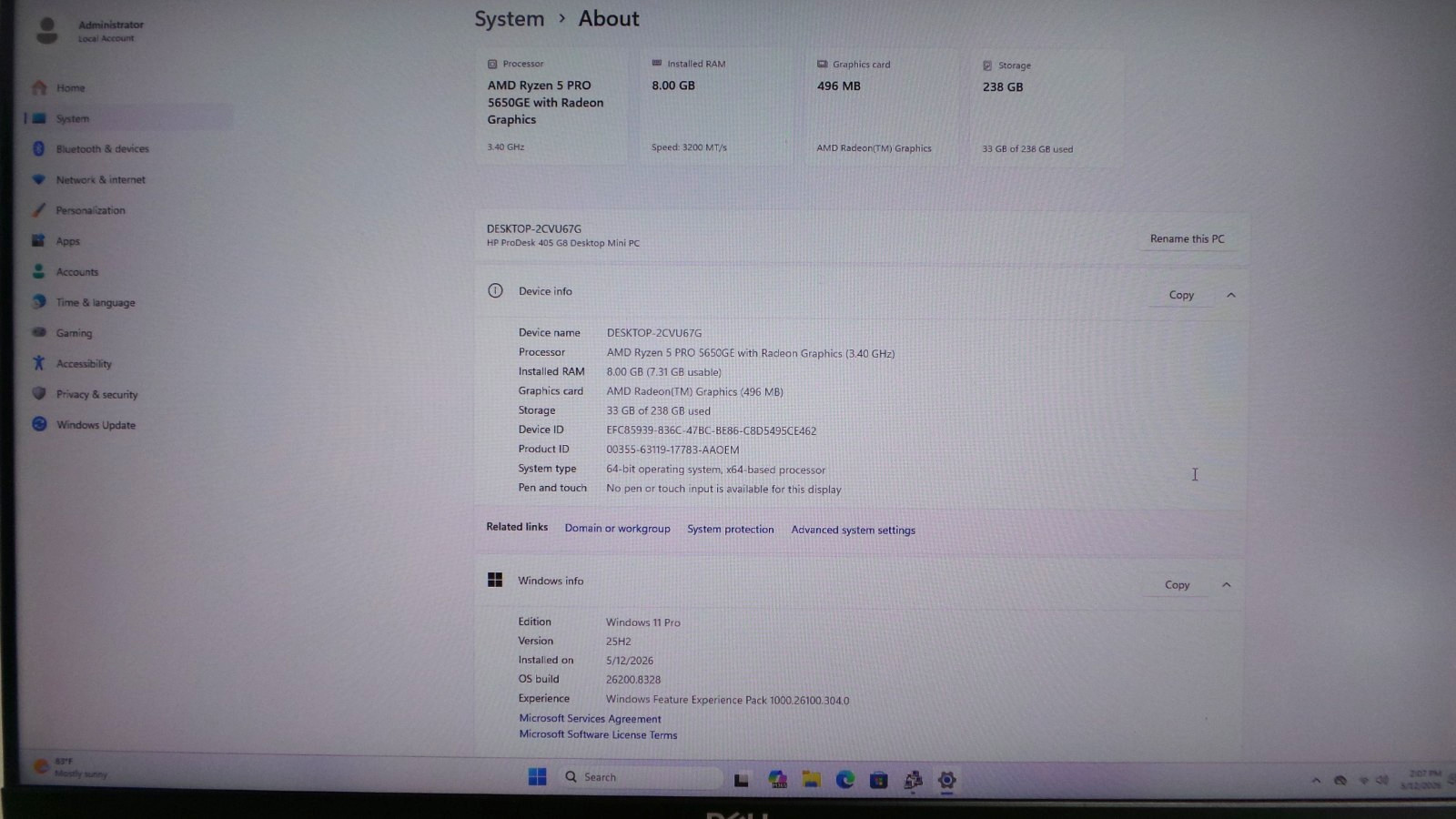
Task: Show hidden system tray icons
Action: click(1316, 780)
